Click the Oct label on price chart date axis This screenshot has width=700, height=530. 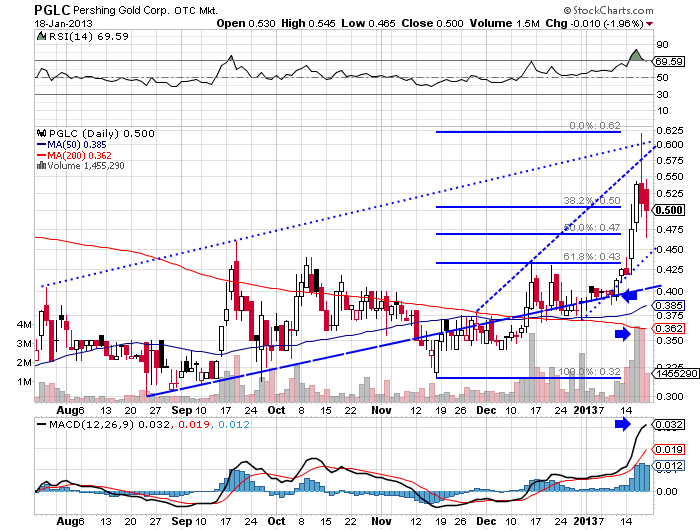pos(276,410)
